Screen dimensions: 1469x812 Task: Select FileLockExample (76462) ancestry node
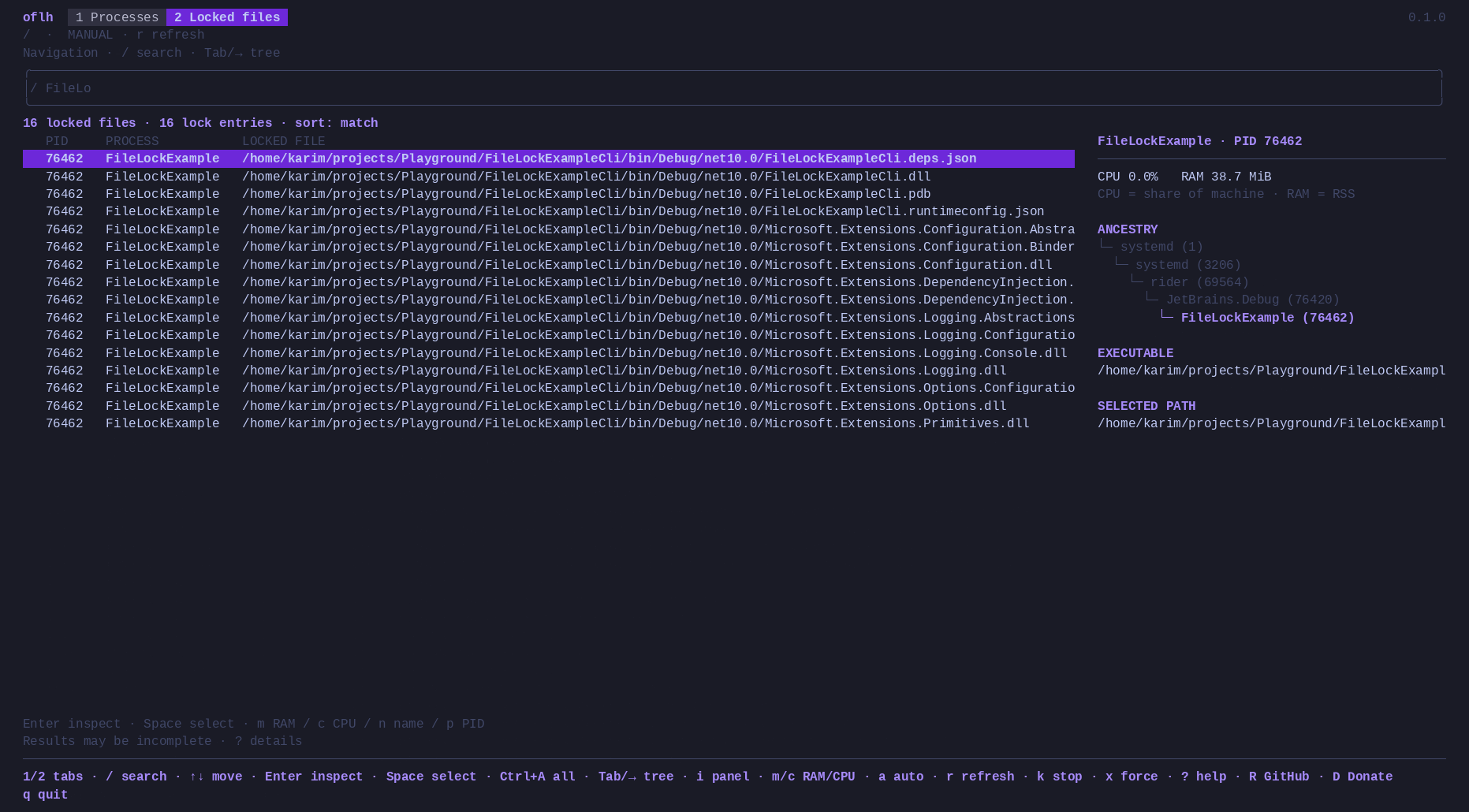[x=1268, y=318]
